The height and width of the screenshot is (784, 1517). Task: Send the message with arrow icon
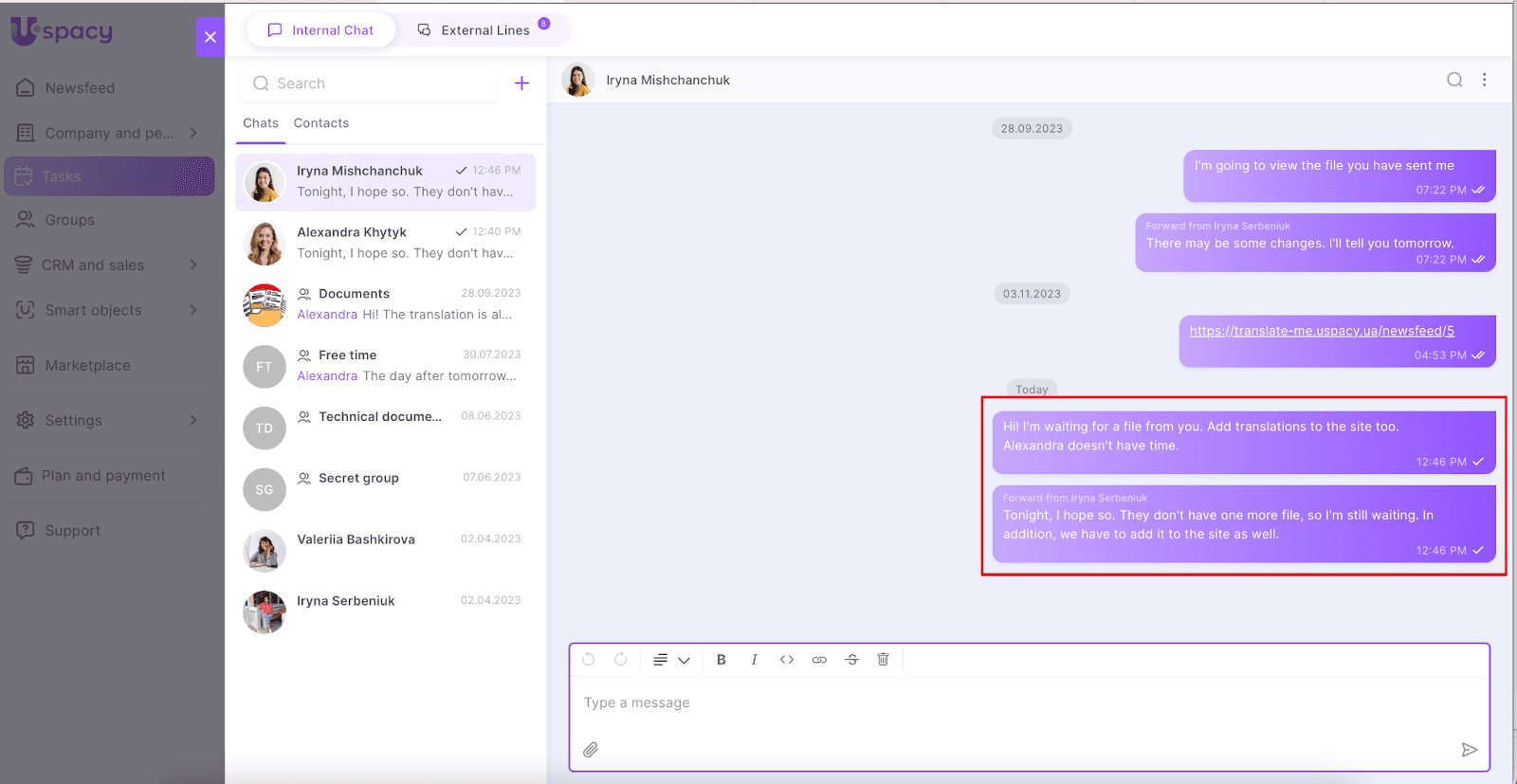coord(1469,750)
